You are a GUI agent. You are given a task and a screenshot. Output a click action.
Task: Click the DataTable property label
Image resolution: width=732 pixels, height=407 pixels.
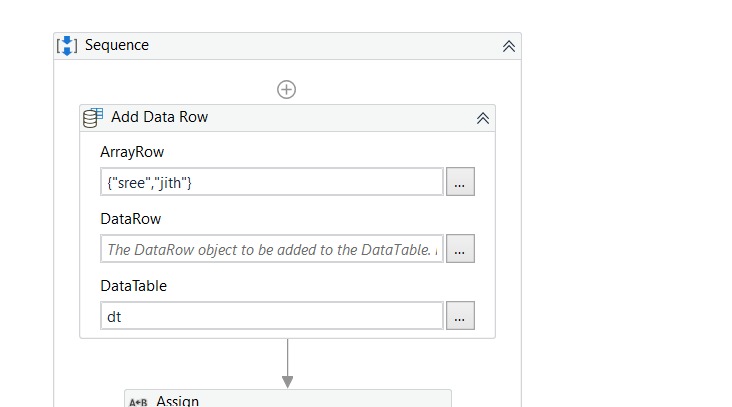[x=133, y=286]
